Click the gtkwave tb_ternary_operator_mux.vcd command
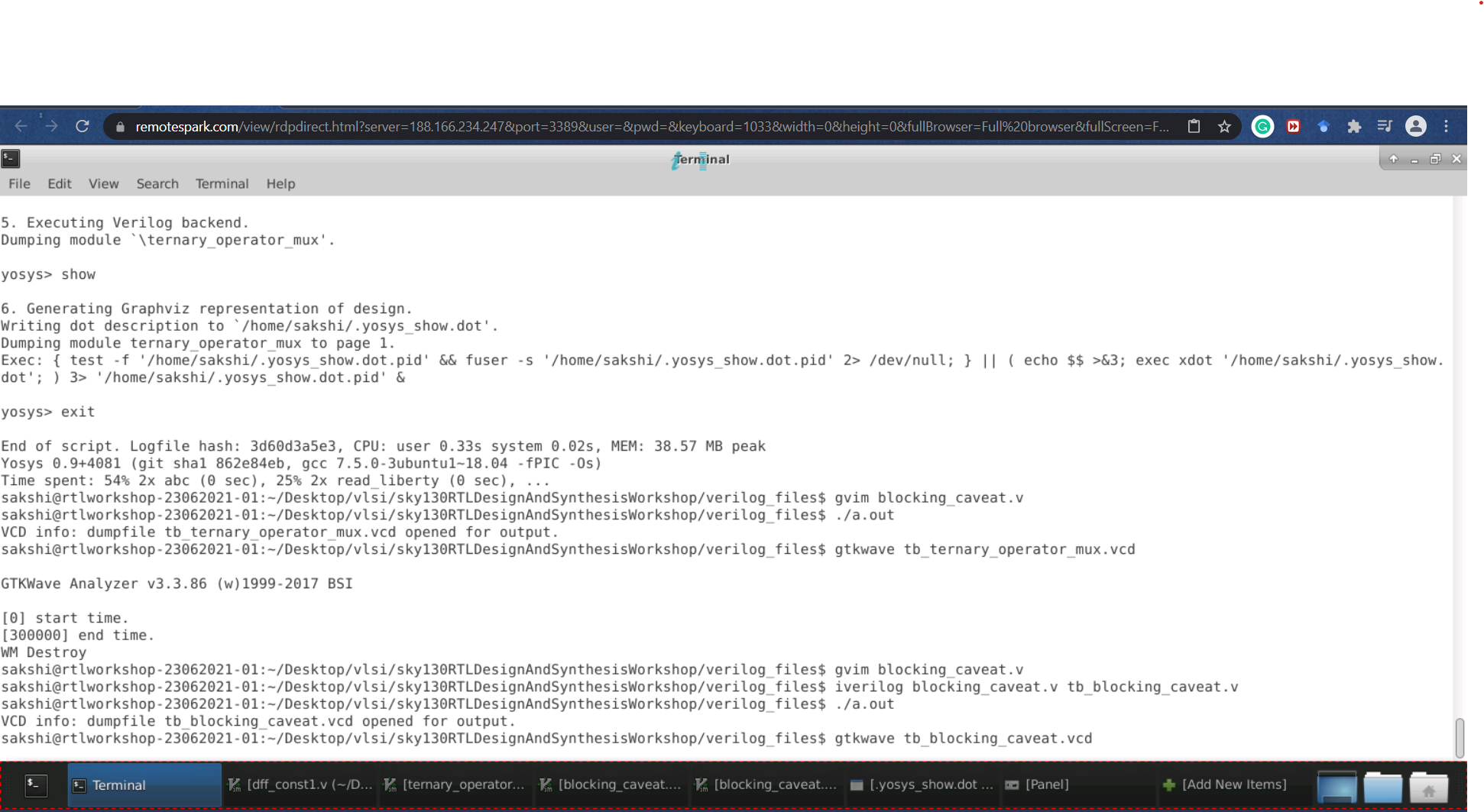The width and height of the screenshot is (1484, 812). pos(984,549)
